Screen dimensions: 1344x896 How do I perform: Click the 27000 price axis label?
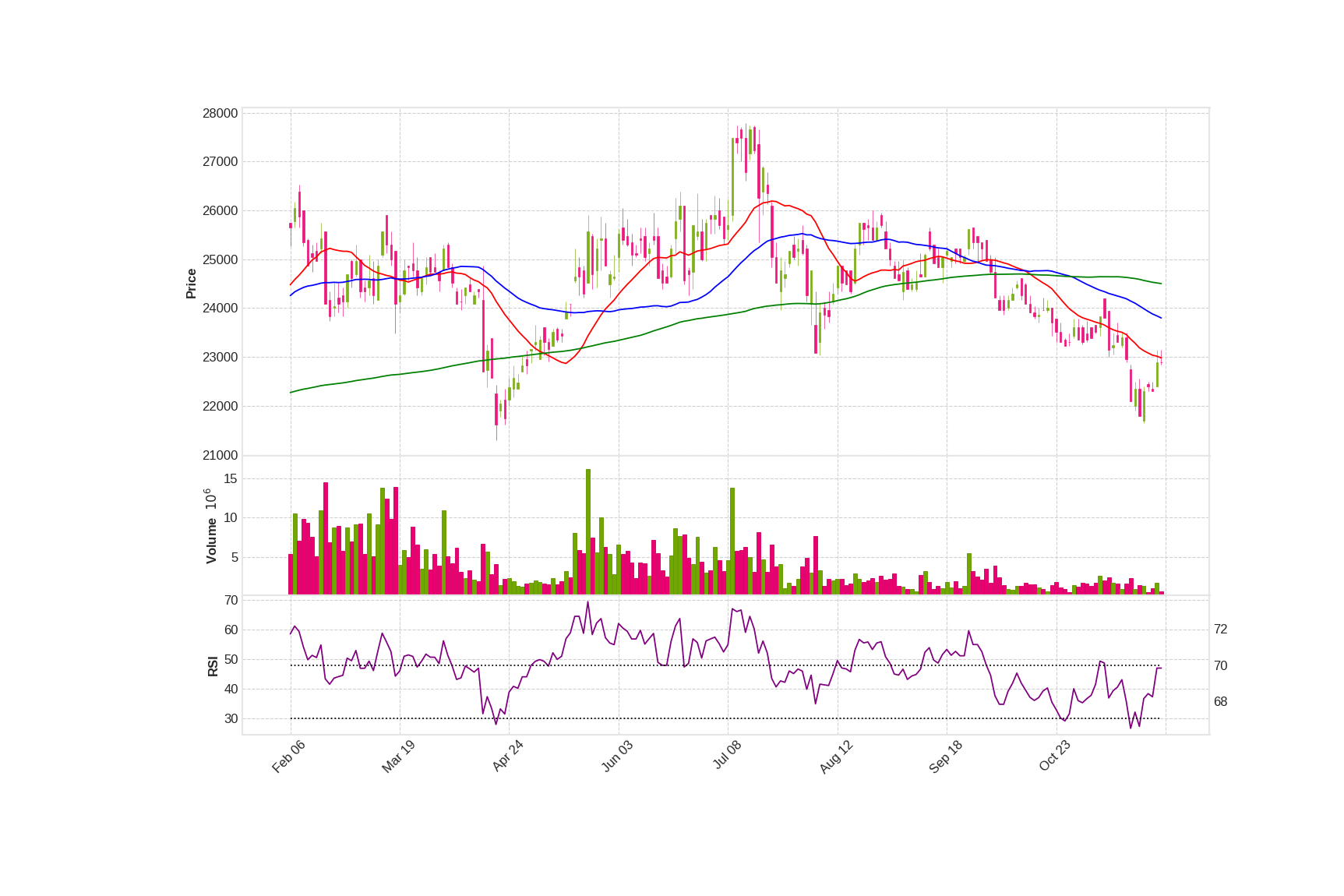(x=220, y=162)
